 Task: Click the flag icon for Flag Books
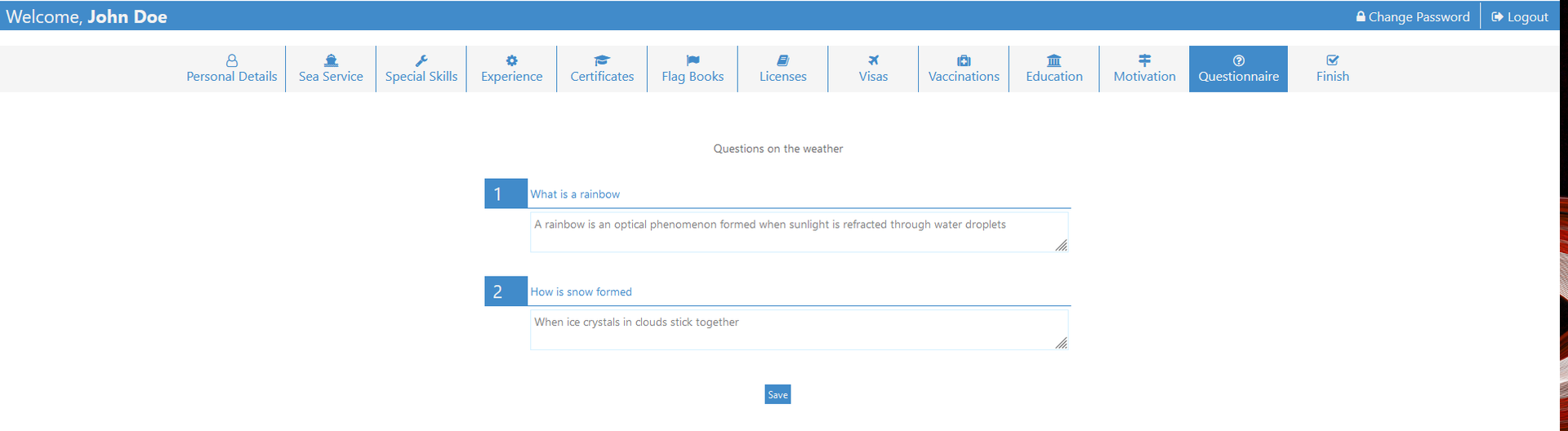click(x=693, y=60)
